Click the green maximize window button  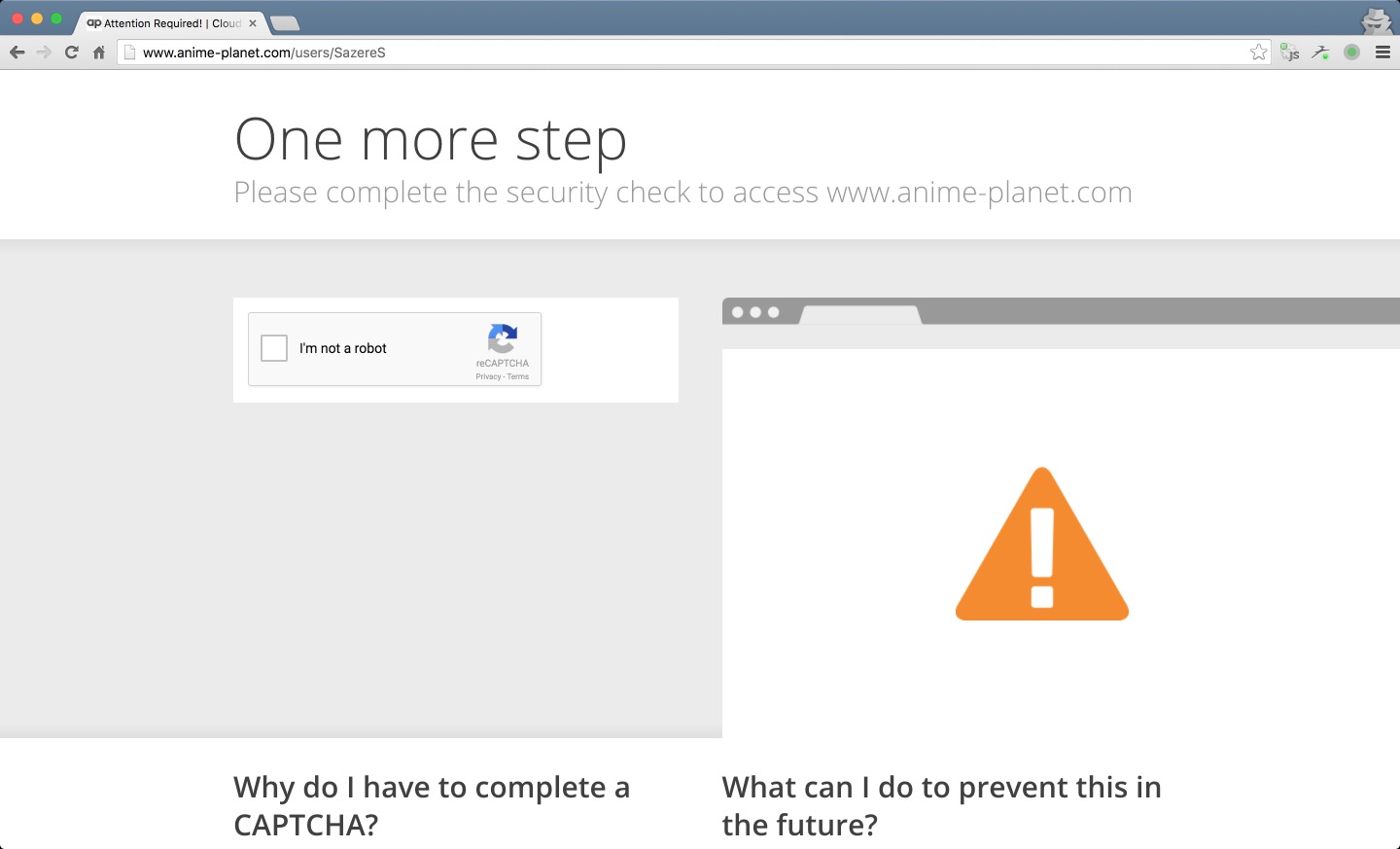click(x=56, y=18)
